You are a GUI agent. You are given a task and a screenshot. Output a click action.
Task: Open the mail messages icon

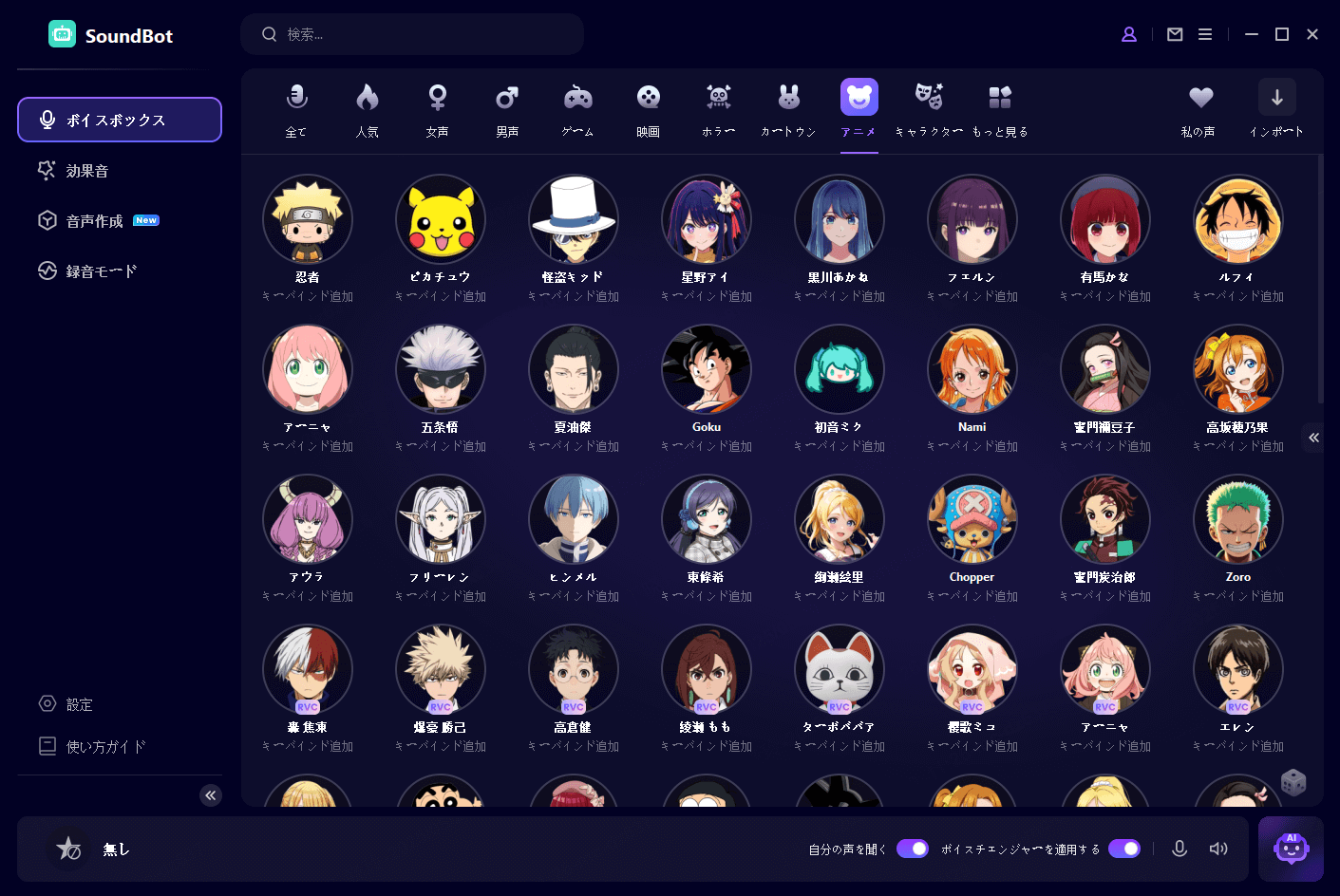click(1175, 34)
